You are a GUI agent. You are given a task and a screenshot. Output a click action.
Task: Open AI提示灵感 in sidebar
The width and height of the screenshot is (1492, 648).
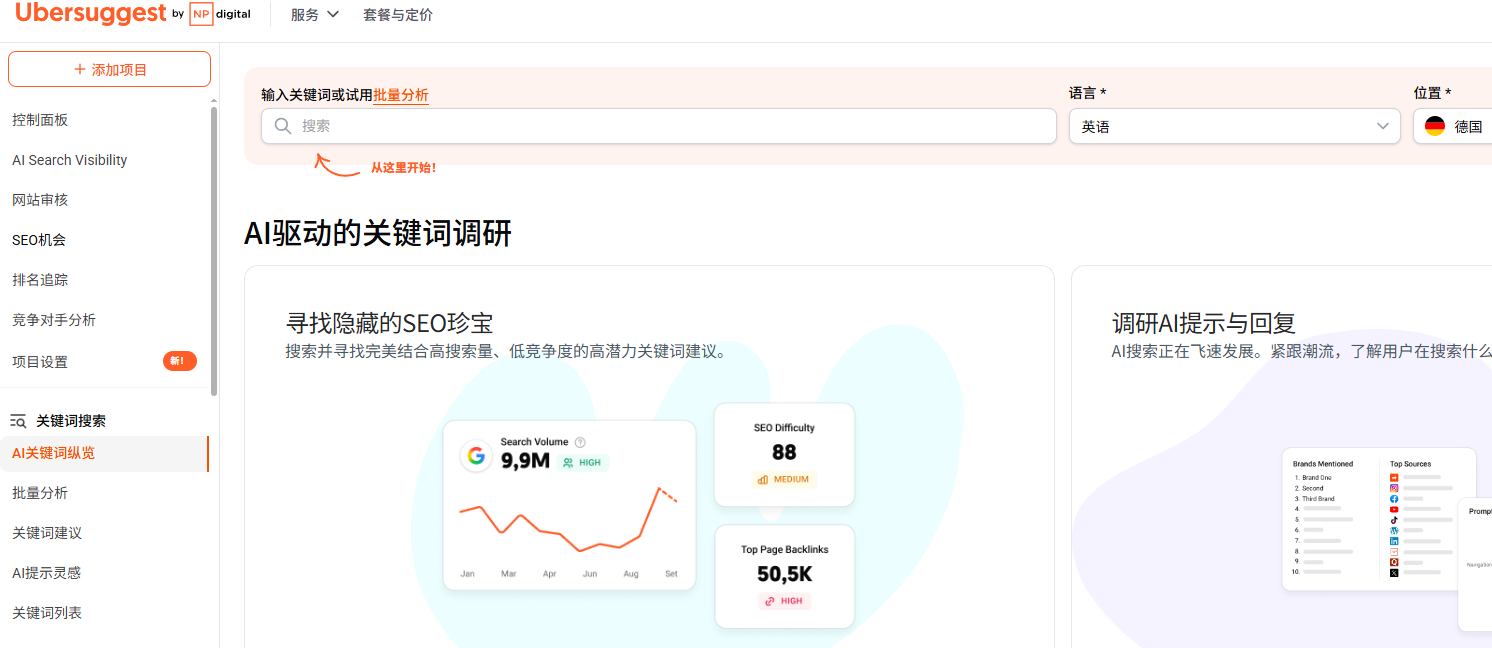click(46, 573)
